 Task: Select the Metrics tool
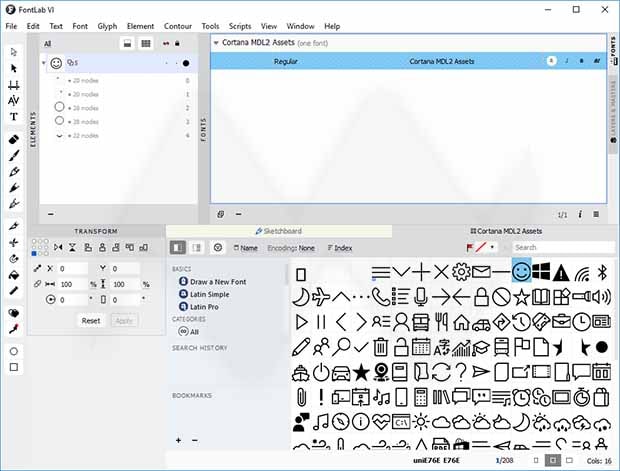[x=13, y=85]
